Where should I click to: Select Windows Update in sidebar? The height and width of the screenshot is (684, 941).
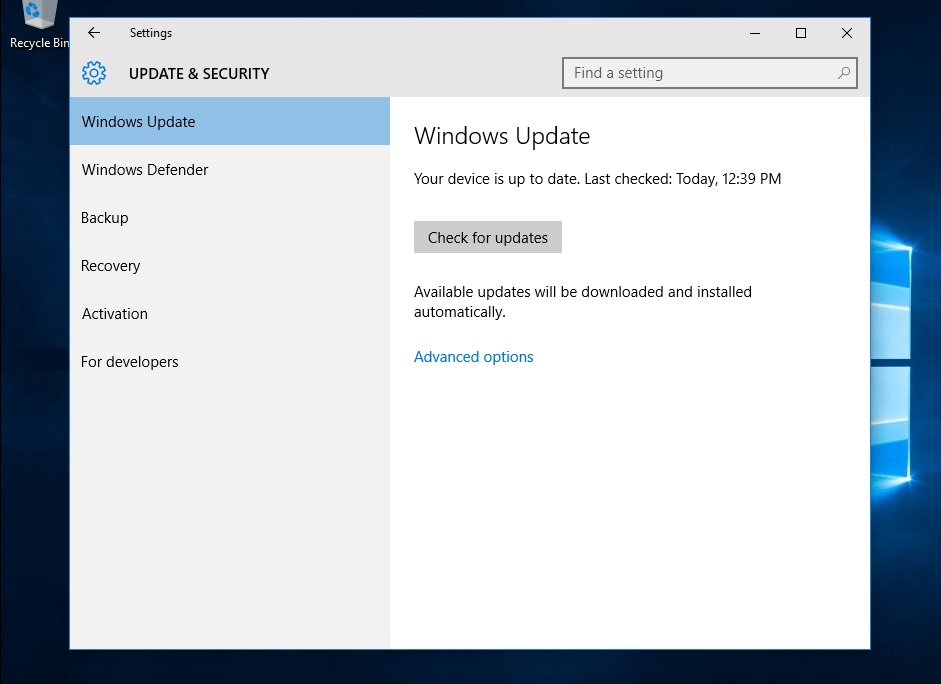[230, 121]
